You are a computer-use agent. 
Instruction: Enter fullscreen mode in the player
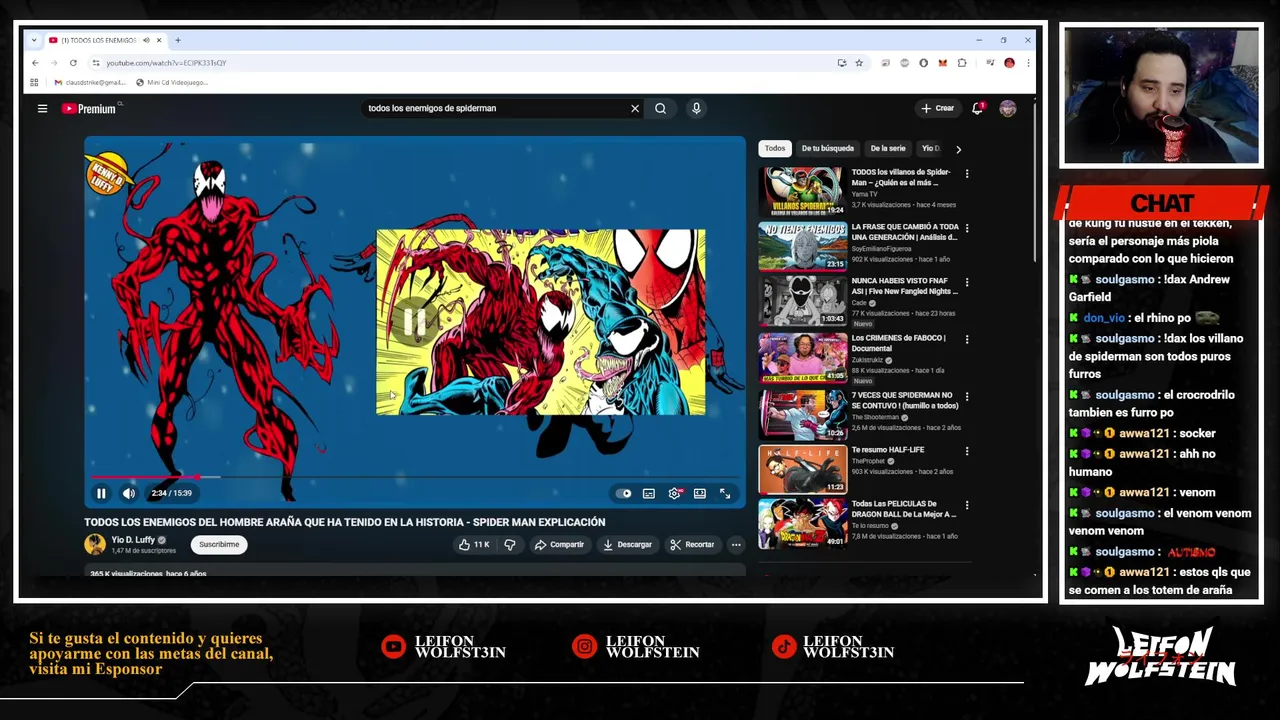coord(725,493)
